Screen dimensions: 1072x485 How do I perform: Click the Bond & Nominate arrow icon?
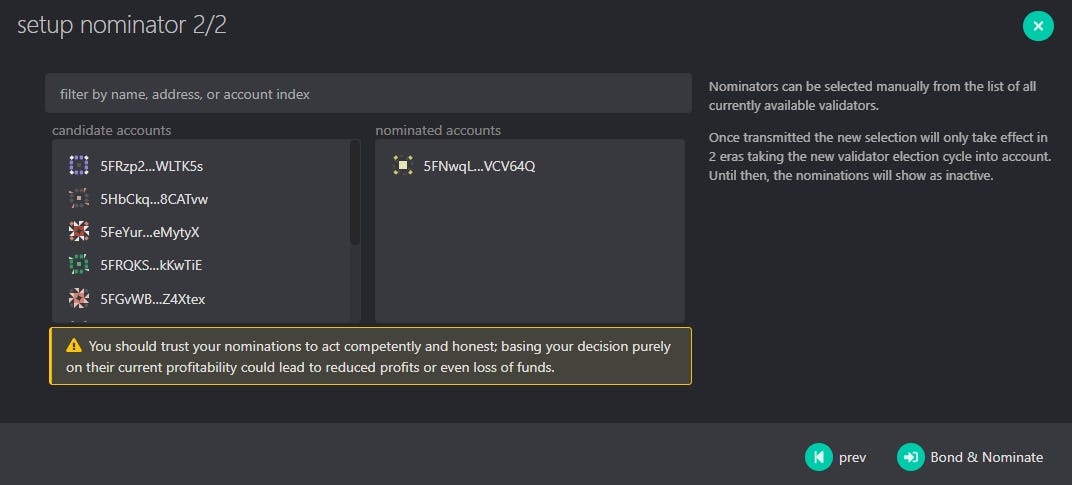point(910,457)
